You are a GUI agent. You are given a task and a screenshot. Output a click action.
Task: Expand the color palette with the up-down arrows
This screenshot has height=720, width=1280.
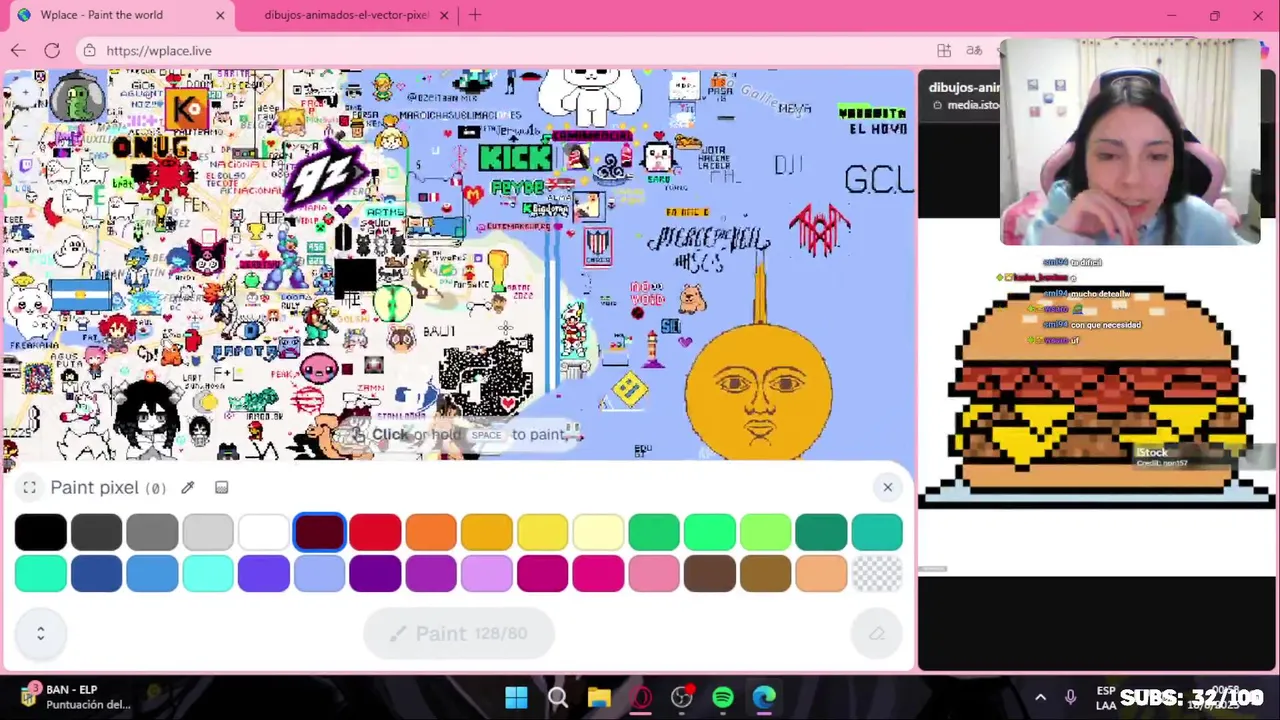click(x=41, y=633)
